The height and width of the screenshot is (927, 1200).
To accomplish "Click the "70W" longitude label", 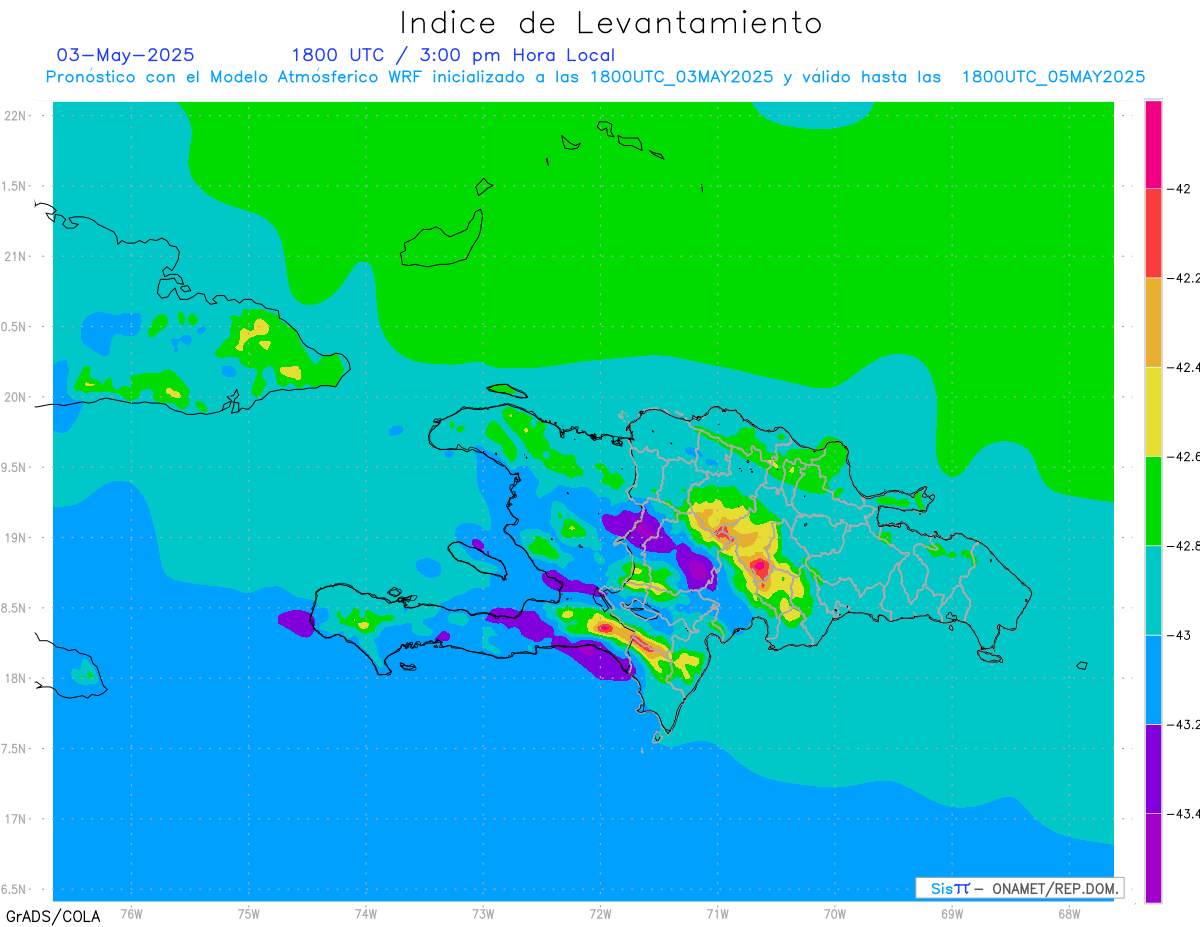I will tap(835, 913).
